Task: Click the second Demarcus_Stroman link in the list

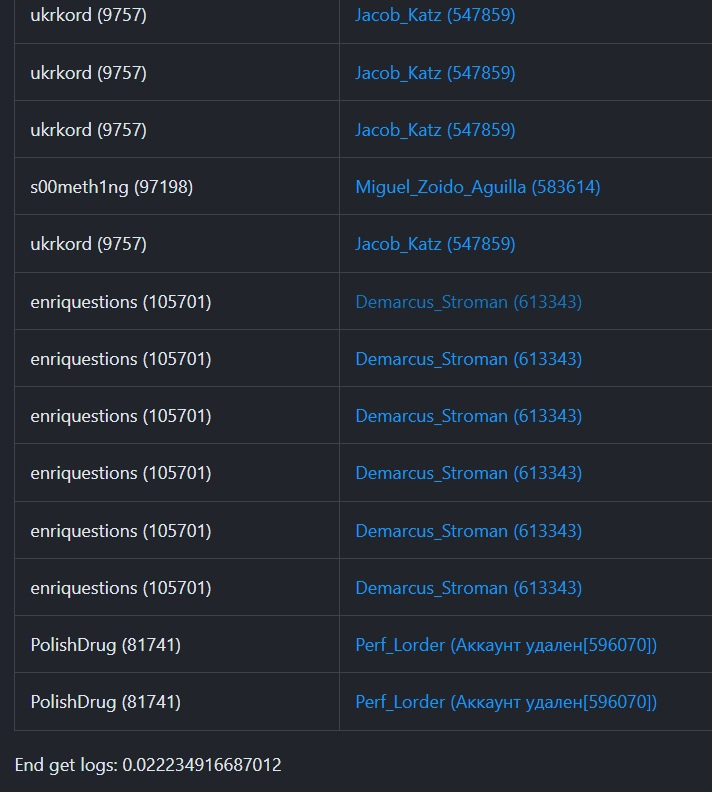Action: [x=468, y=359]
